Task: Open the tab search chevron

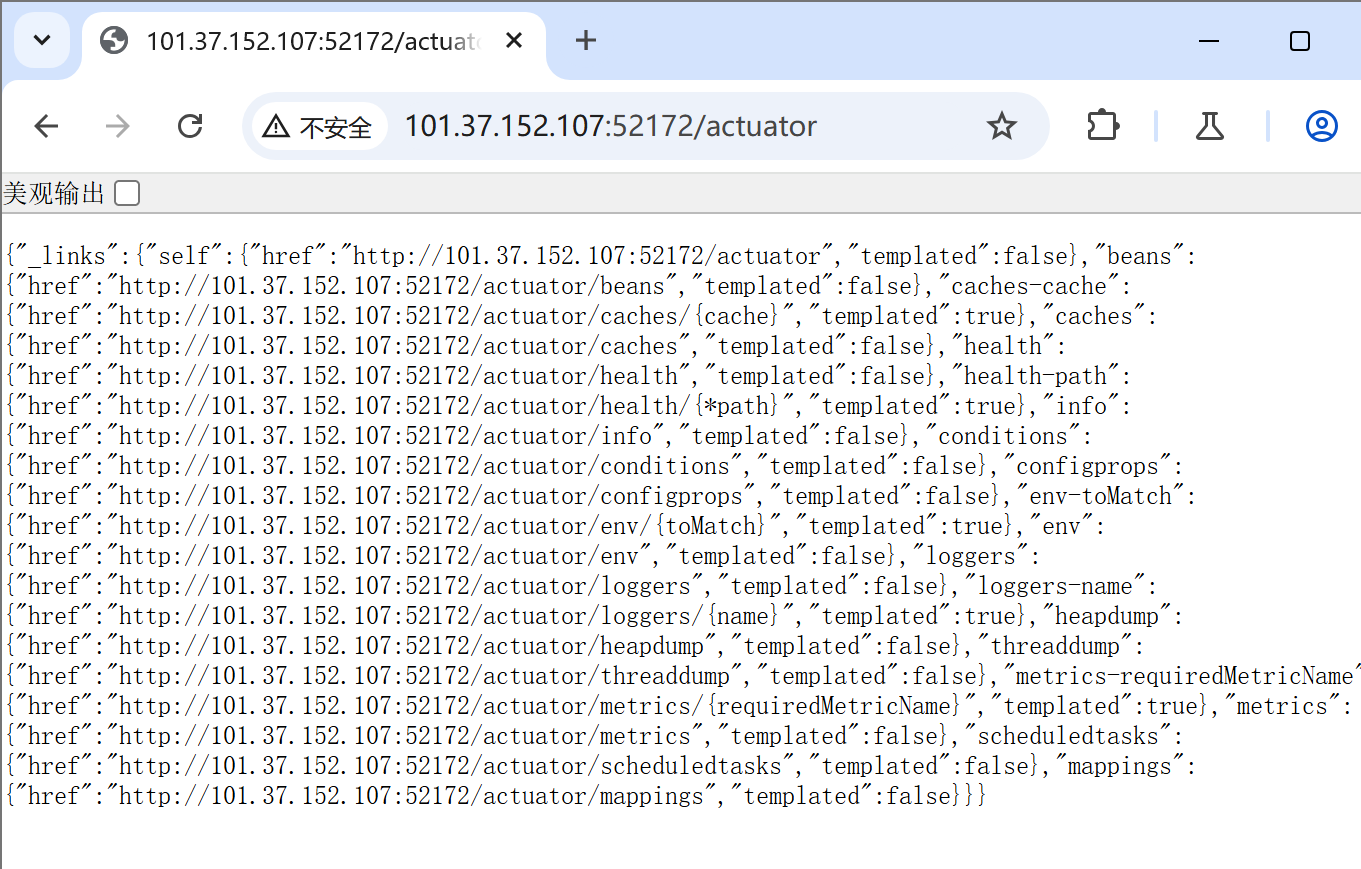Action: tap(41, 40)
